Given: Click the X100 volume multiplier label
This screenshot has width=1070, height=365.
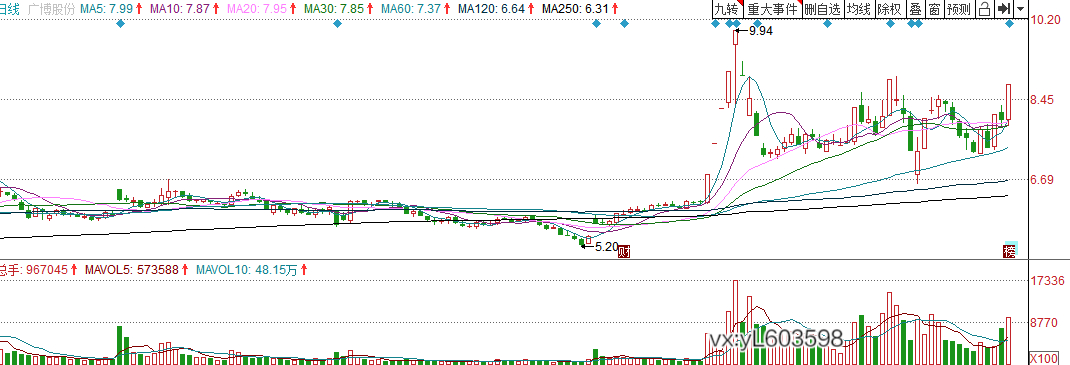Looking at the screenshot, I should point(1043,358).
